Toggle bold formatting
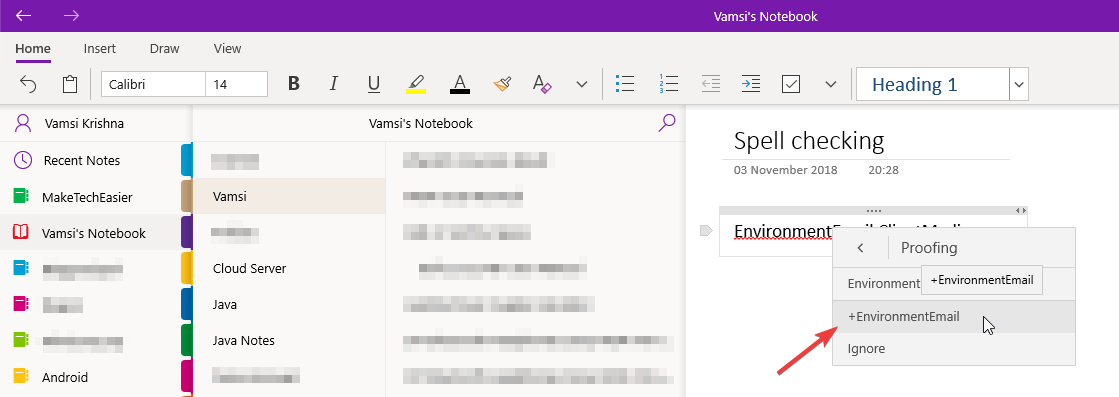The width and height of the screenshot is (1119, 397). (x=293, y=84)
